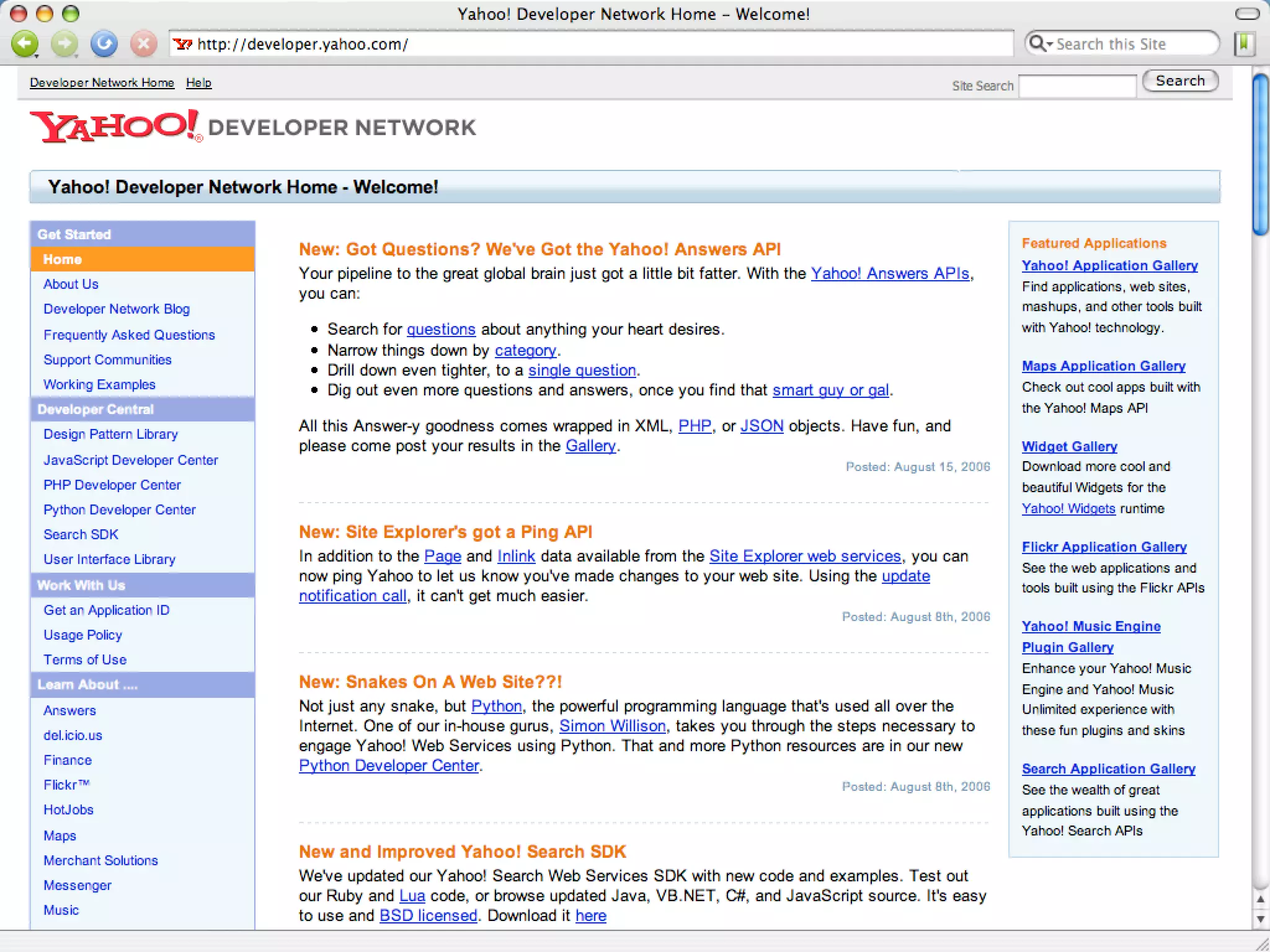Click the Yahoo favicon in address bar
This screenshot has height=952, width=1270.
pyautogui.click(x=182, y=45)
